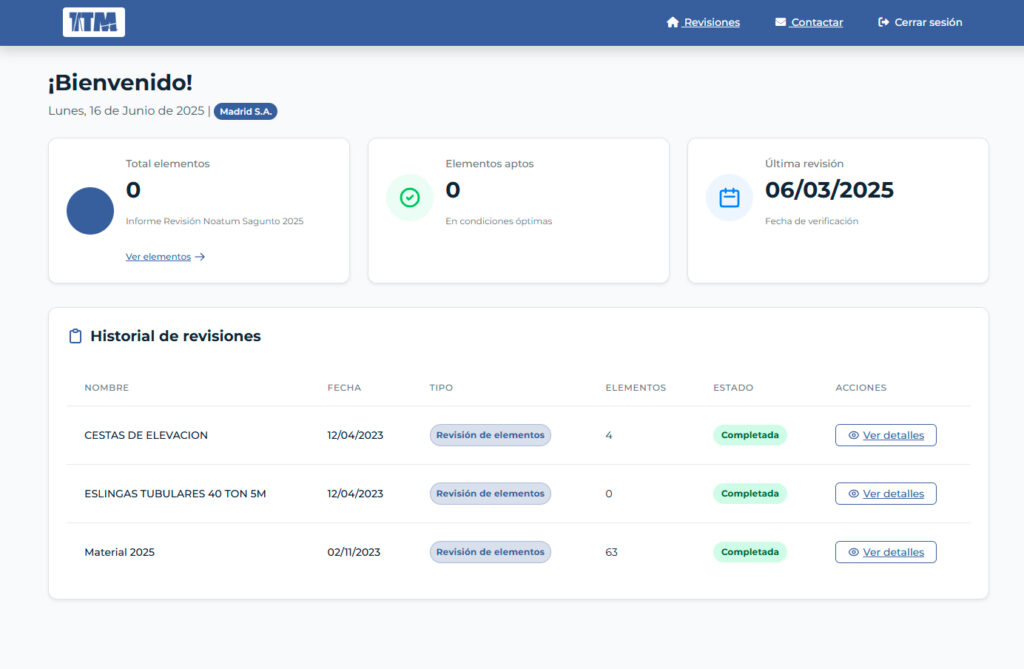The width and height of the screenshot is (1024, 669).
Task: Click the ELEMENTOS column header
Action: pos(635,387)
